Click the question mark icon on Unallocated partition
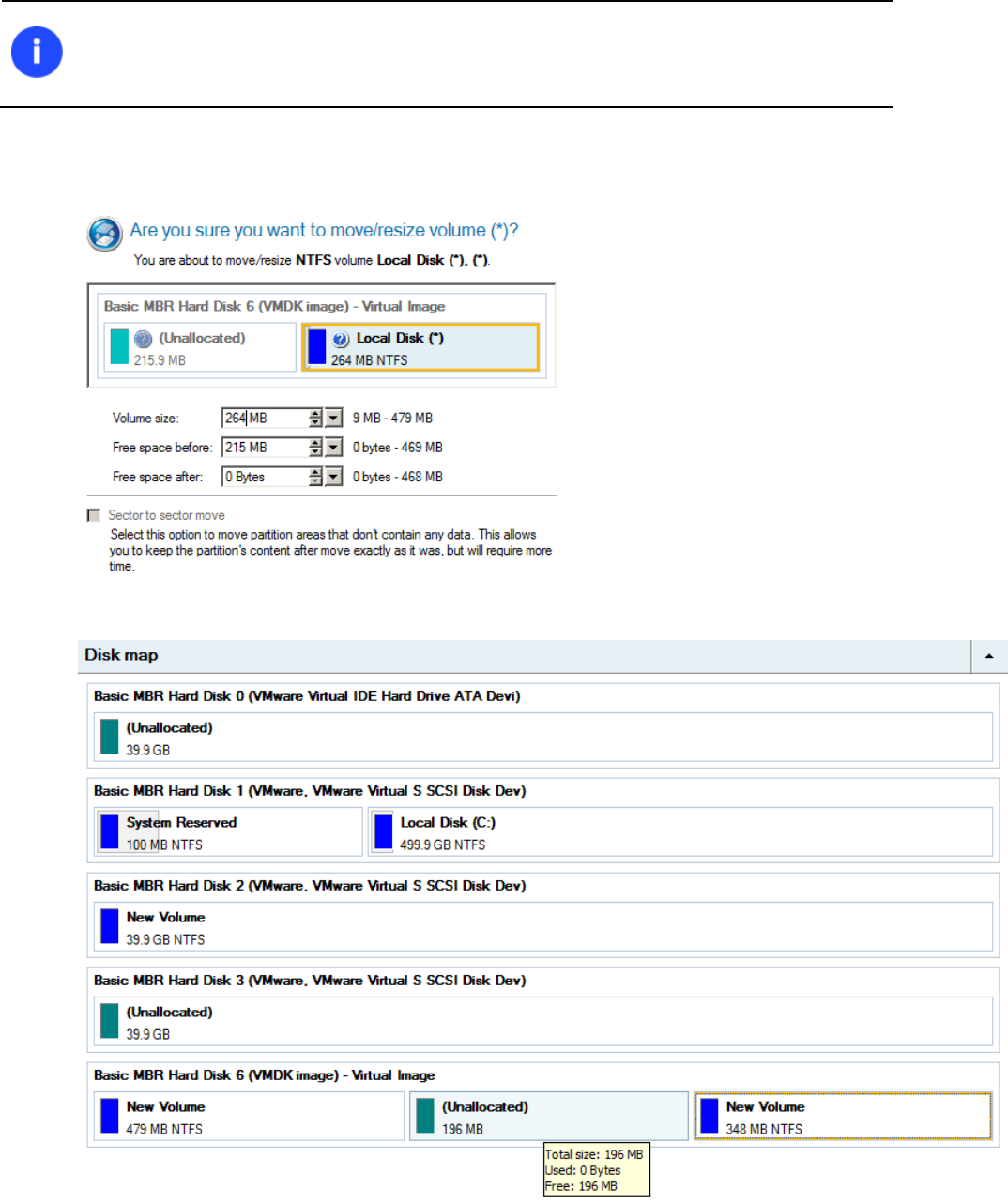This screenshot has width=1008, height=1203. coord(144,339)
